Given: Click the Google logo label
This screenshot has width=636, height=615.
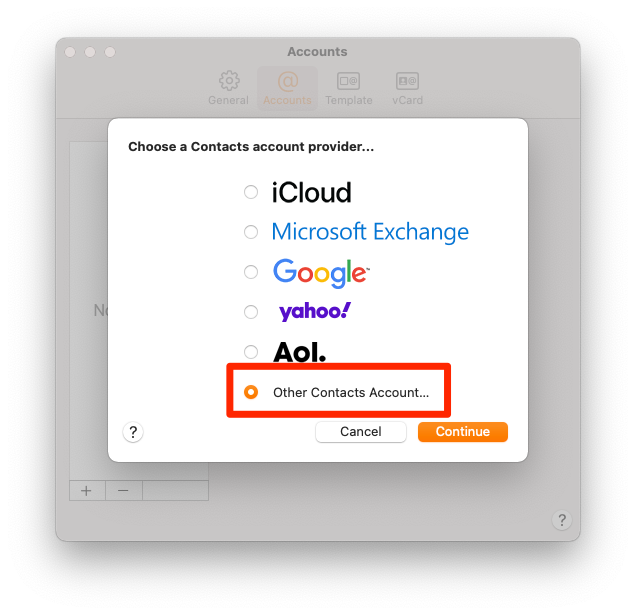Looking at the screenshot, I should (x=321, y=273).
